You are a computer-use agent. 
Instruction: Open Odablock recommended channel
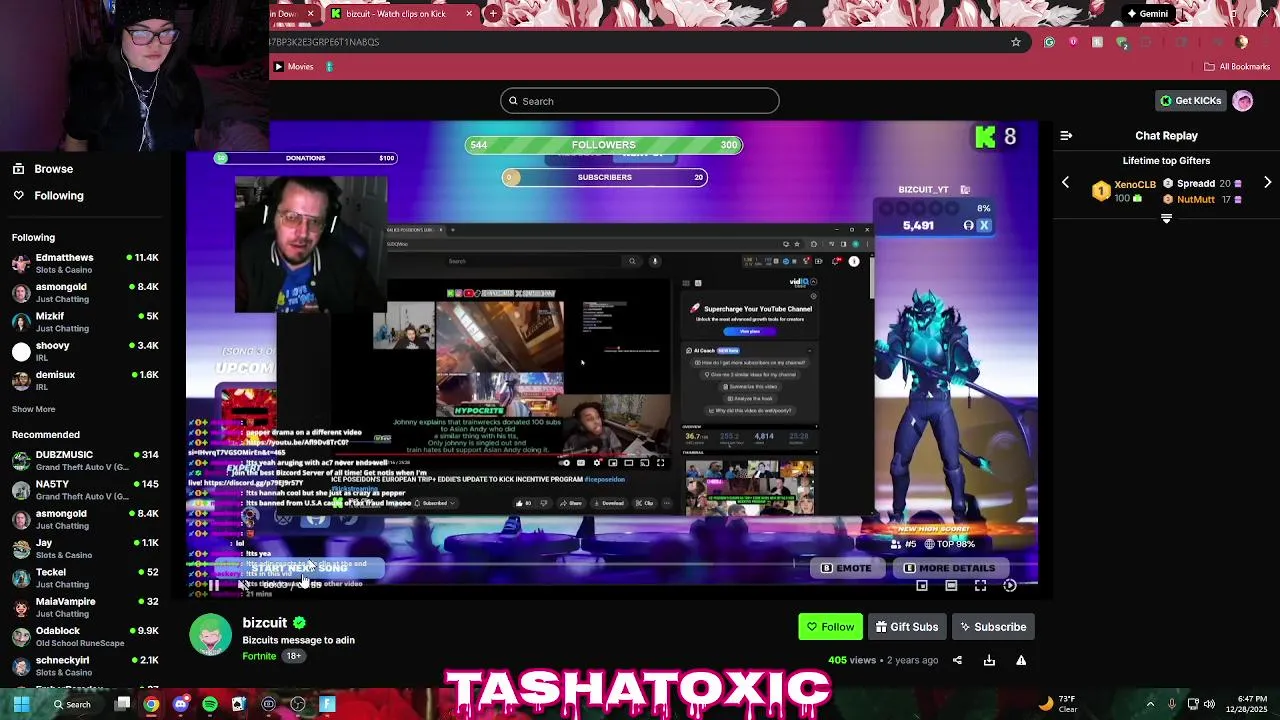coord(85,636)
